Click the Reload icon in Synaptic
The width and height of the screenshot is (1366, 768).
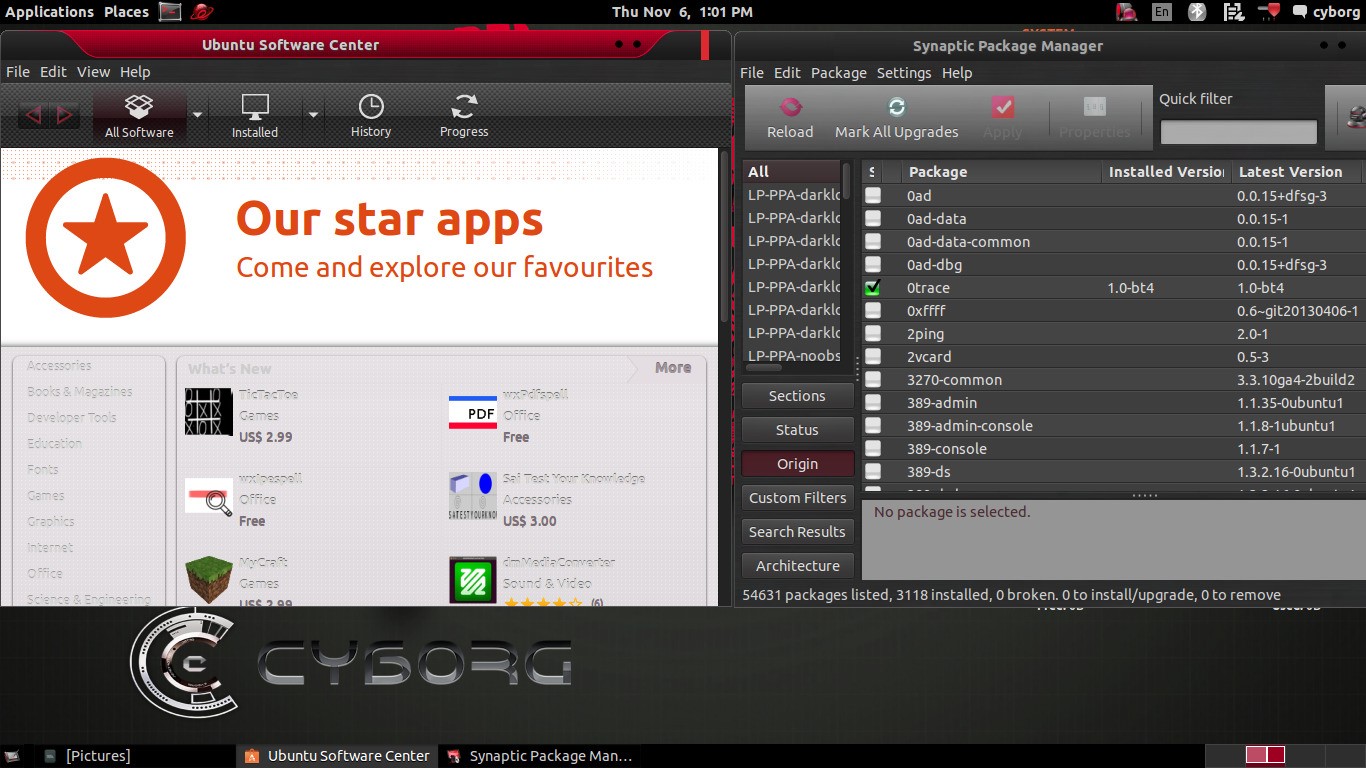point(790,108)
